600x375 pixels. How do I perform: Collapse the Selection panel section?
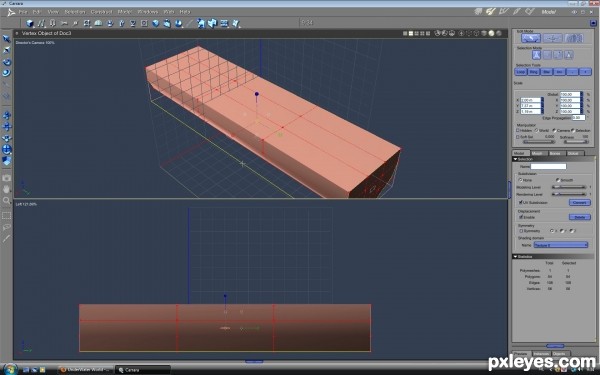coord(515,159)
